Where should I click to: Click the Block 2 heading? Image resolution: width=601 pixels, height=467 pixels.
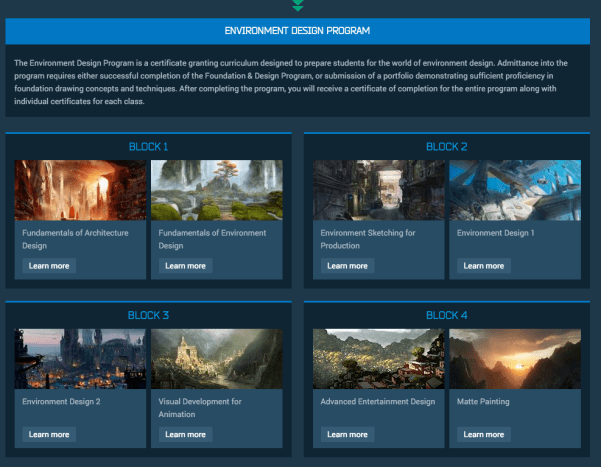click(x=447, y=146)
